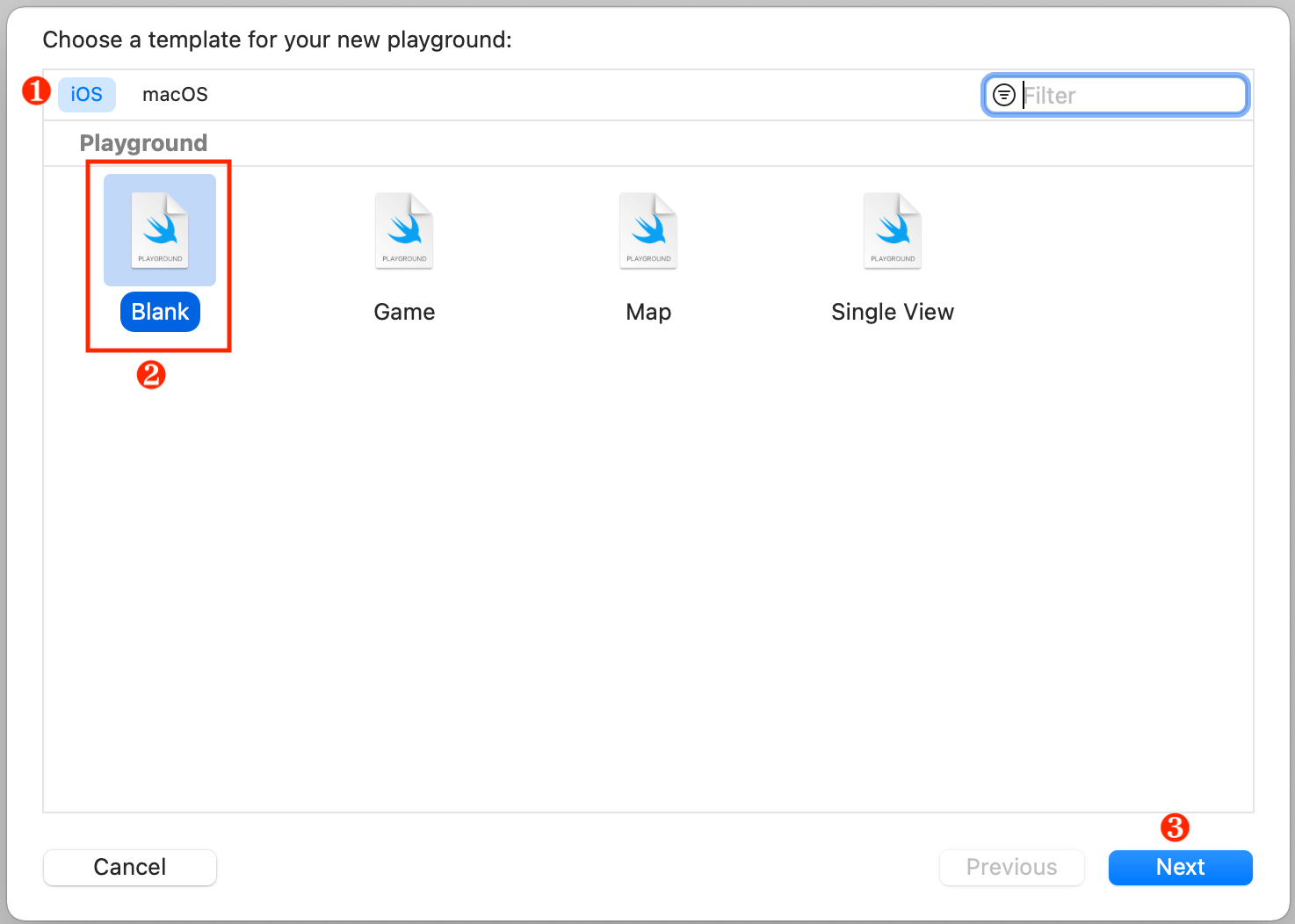Screen dimensions: 1295x924
Task: Click the Map template label
Action: [648, 312]
